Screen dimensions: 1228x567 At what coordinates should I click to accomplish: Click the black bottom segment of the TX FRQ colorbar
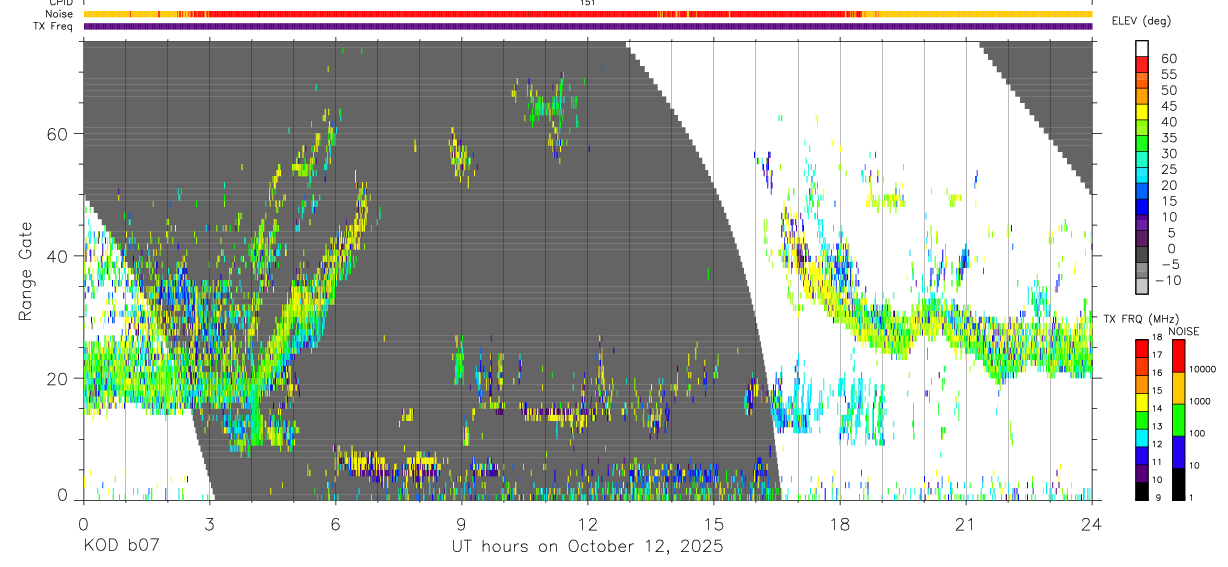(1142, 491)
